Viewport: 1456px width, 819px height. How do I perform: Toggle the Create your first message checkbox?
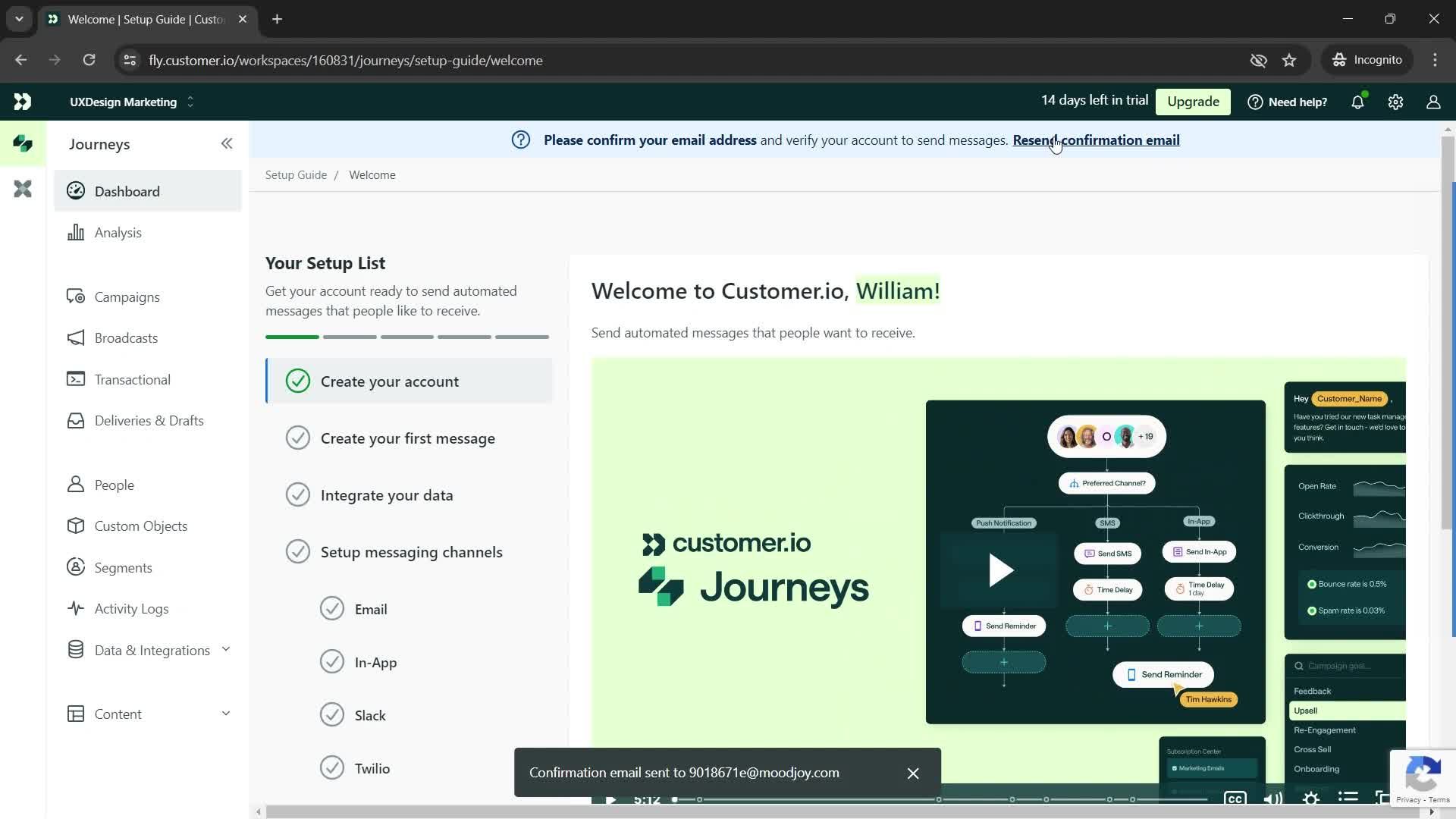click(298, 438)
